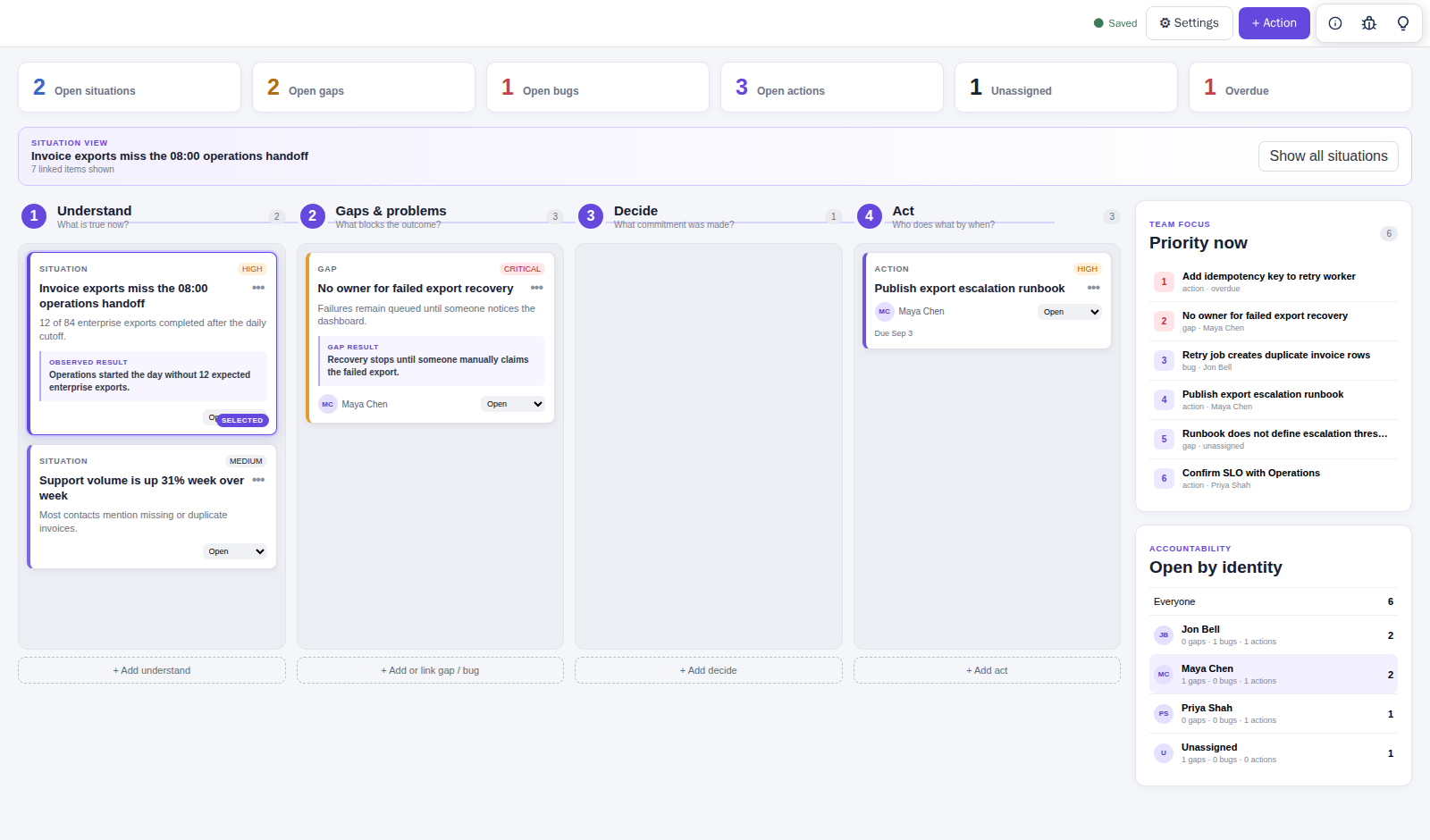The width and height of the screenshot is (1430, 840).
Task: Open more menu on Support volume card
Action: [x=258, y=480]
